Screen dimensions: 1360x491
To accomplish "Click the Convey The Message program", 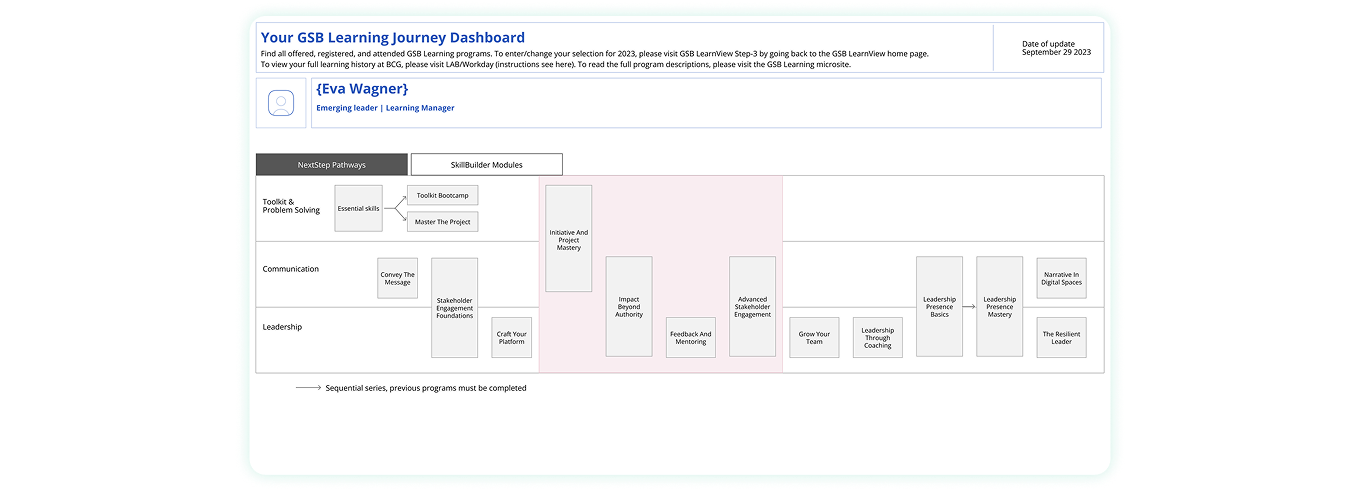I will coord(397,278).
